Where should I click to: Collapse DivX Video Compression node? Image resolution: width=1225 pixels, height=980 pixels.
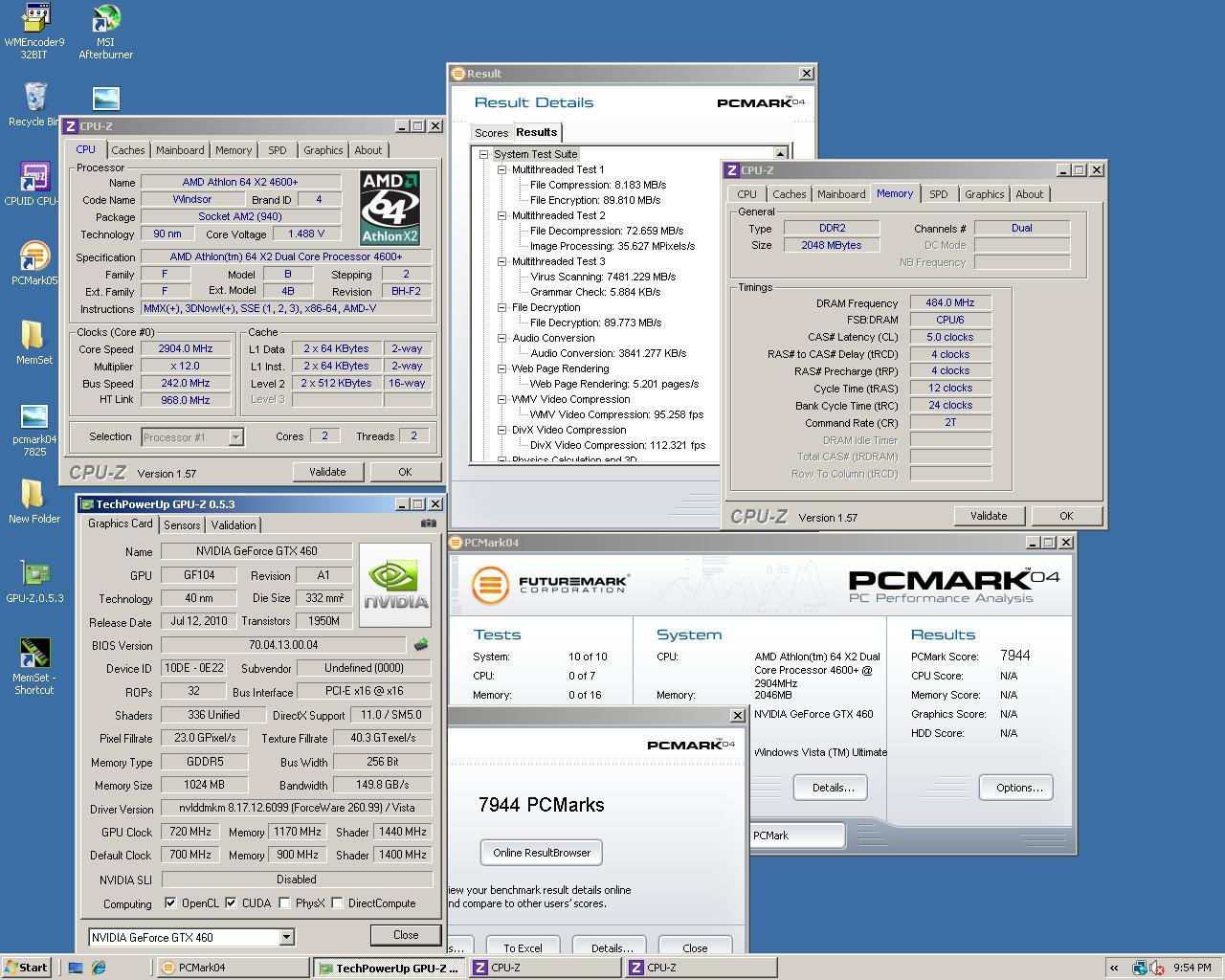coord(501,430)
